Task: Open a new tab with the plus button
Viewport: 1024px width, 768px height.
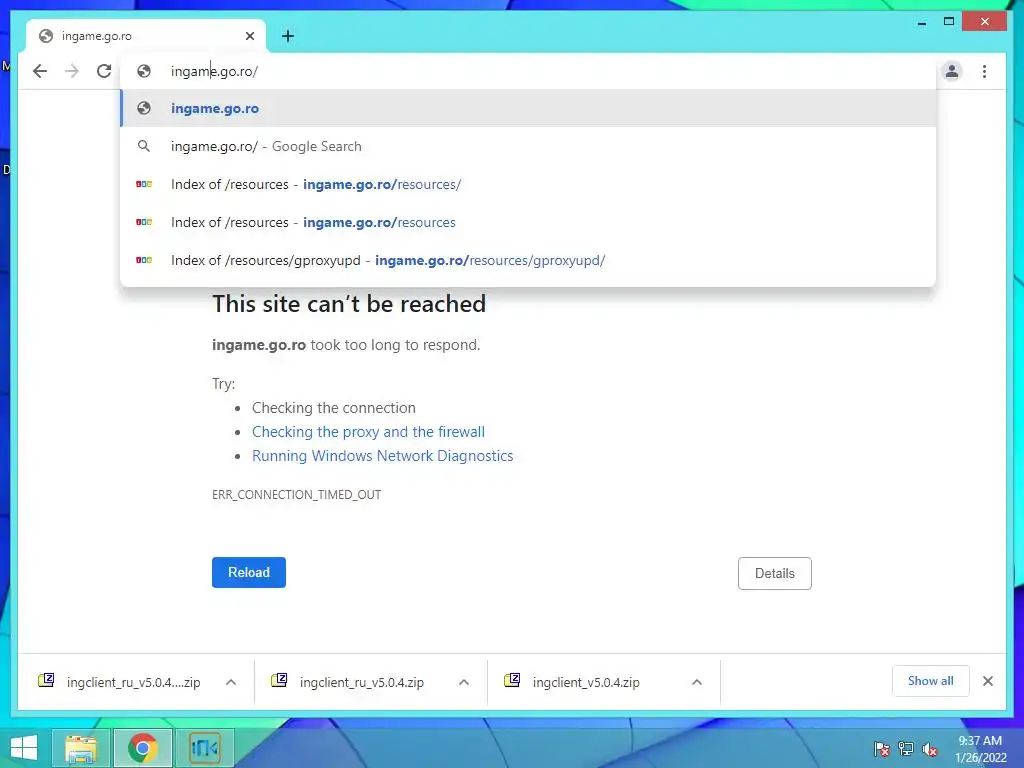Action: tap(288, 36)
